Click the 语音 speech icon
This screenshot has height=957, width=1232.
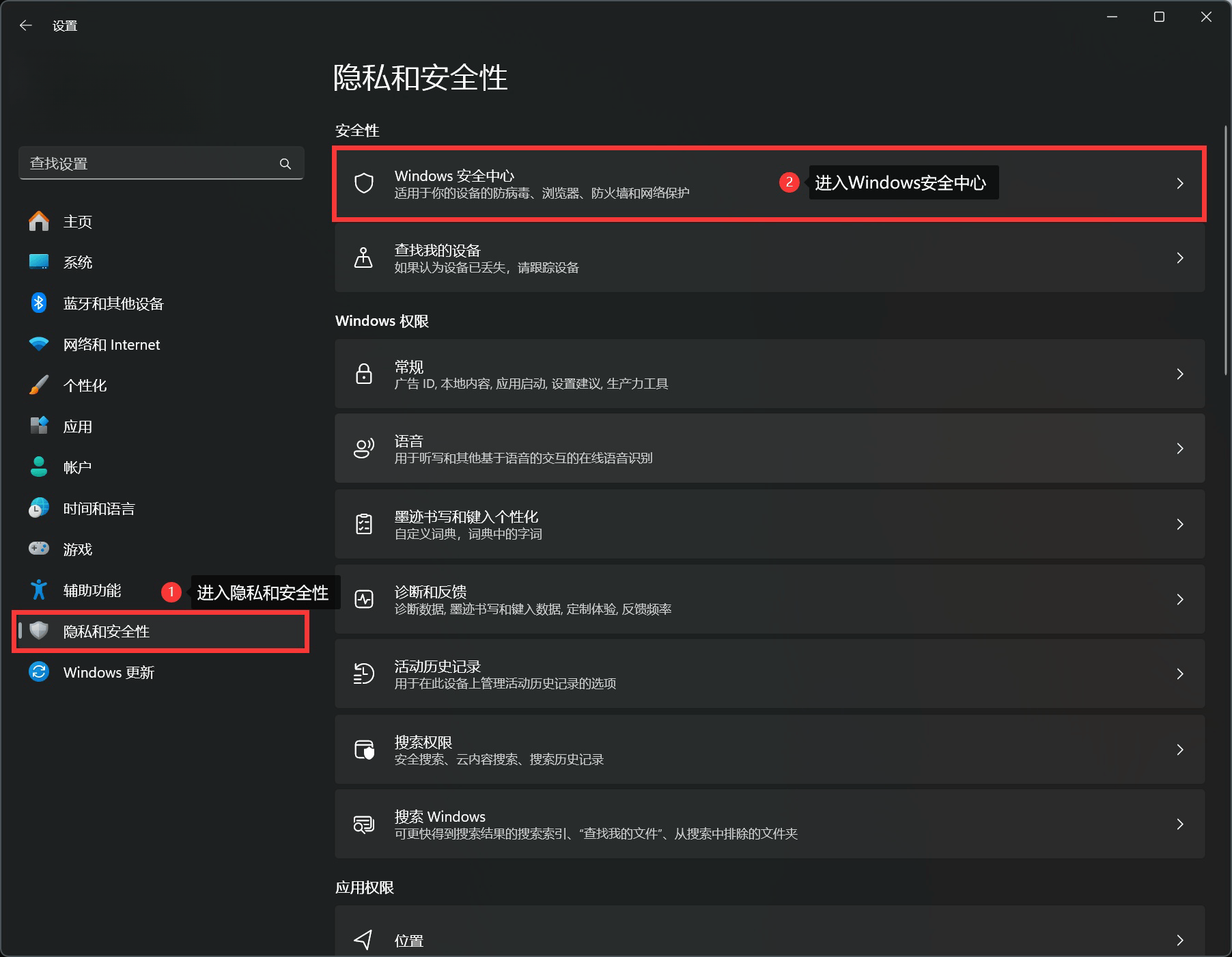point(364,449)
